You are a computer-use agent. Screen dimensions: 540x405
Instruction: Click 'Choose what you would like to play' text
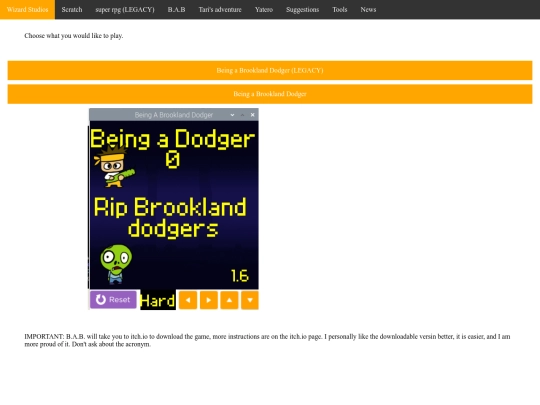click(x=74, y=36)
